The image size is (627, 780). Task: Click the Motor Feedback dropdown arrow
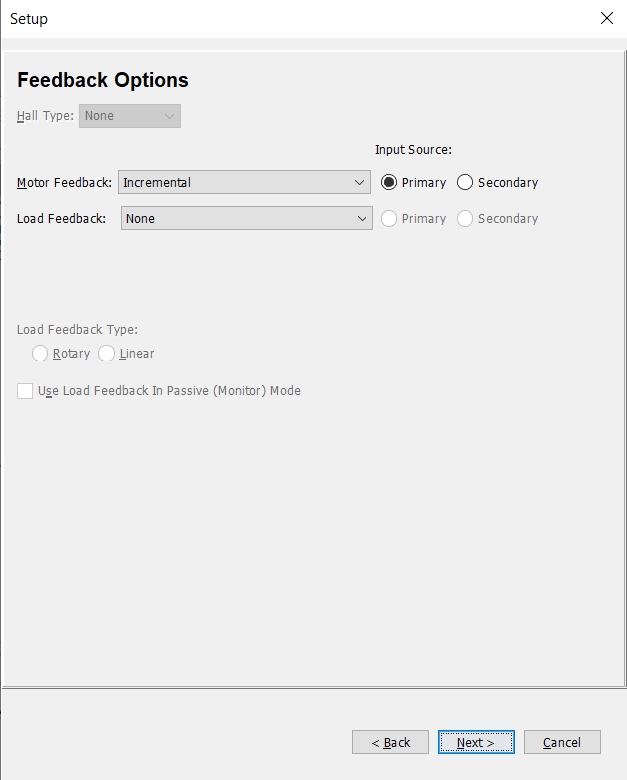pyautogui.click(x=359, y=183)
